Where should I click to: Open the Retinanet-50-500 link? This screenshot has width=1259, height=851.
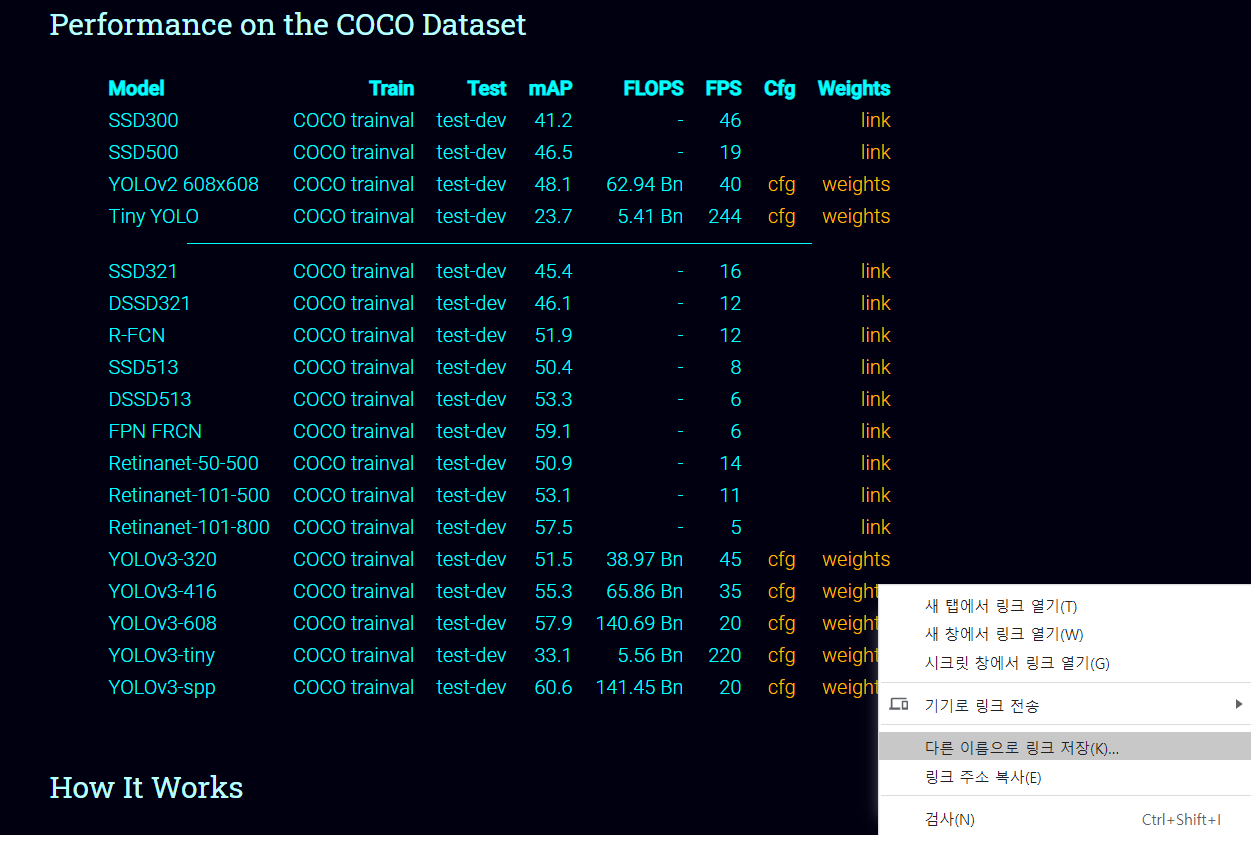click(875, 463)
